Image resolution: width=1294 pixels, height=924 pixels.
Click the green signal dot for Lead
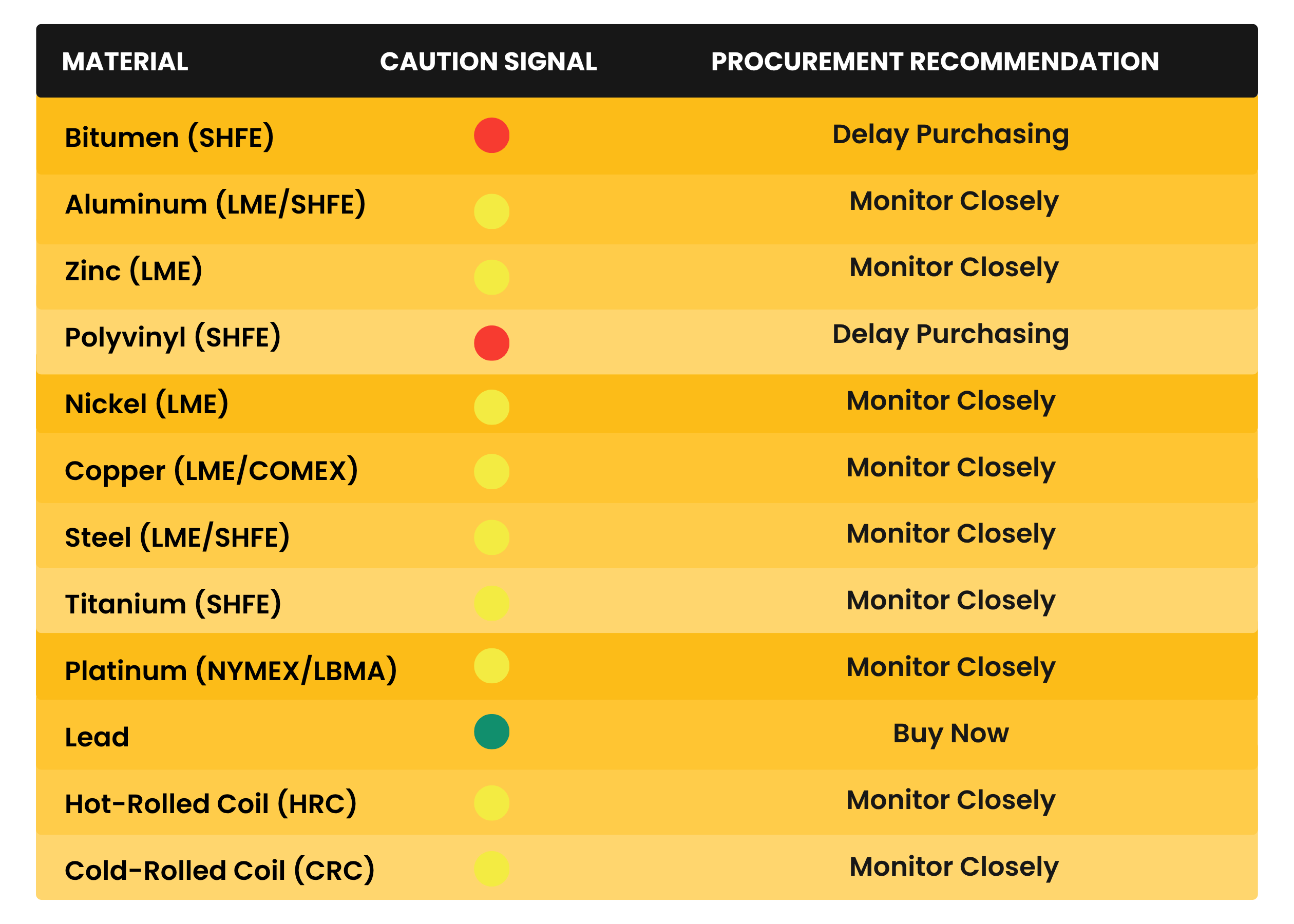491,731
